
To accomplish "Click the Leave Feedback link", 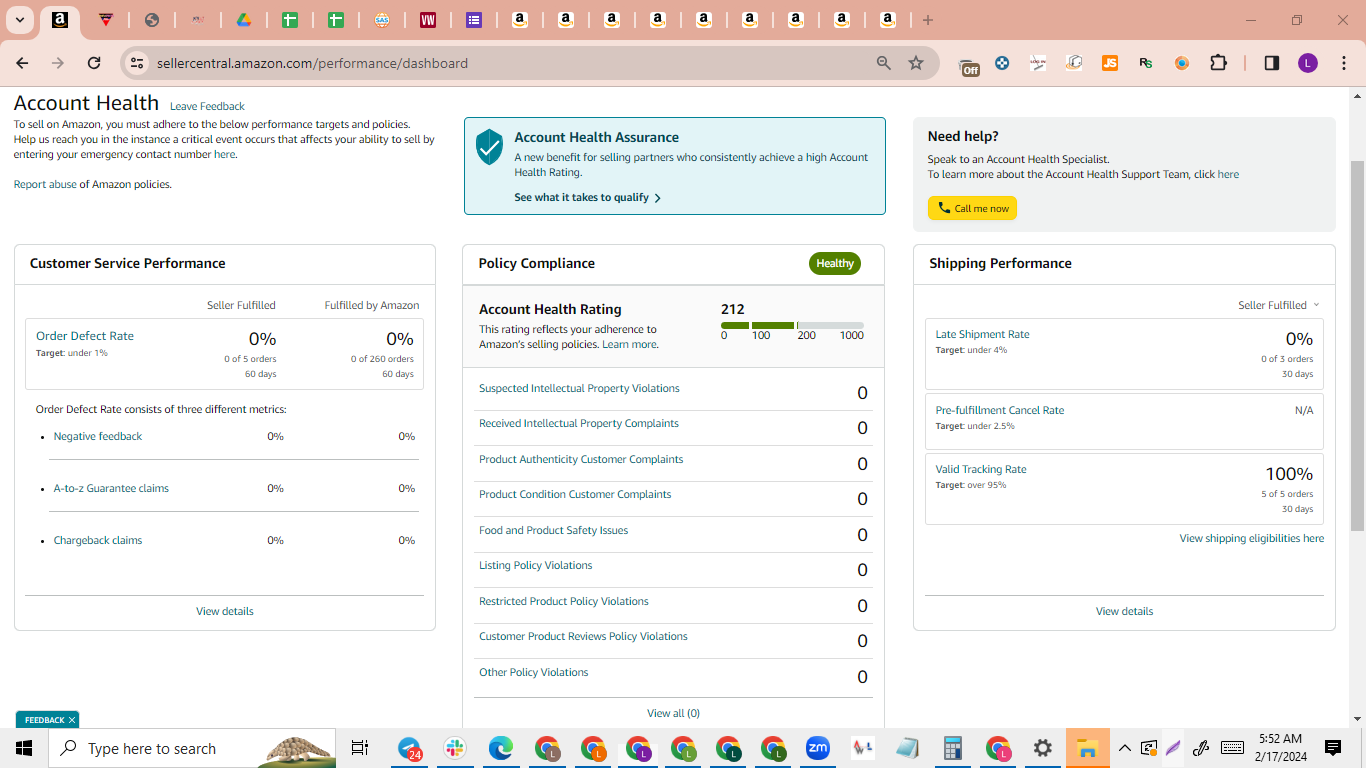I will point(207,106).
